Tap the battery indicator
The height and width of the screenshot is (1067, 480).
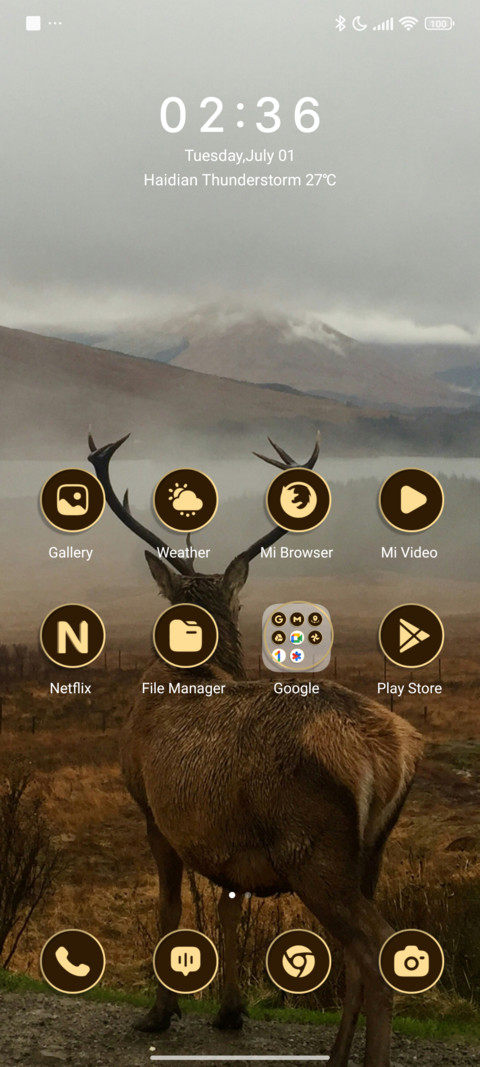(440, 24)
